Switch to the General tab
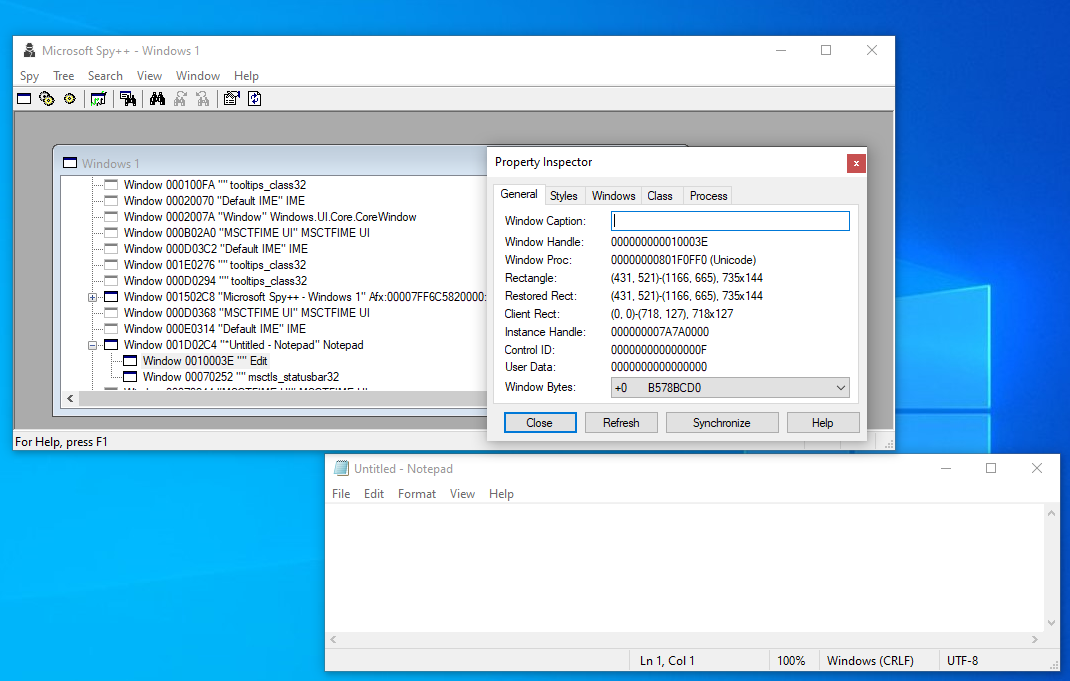The height and width of the screenshot is (681, 1070). pyautogui.click(x=519, y=194)
